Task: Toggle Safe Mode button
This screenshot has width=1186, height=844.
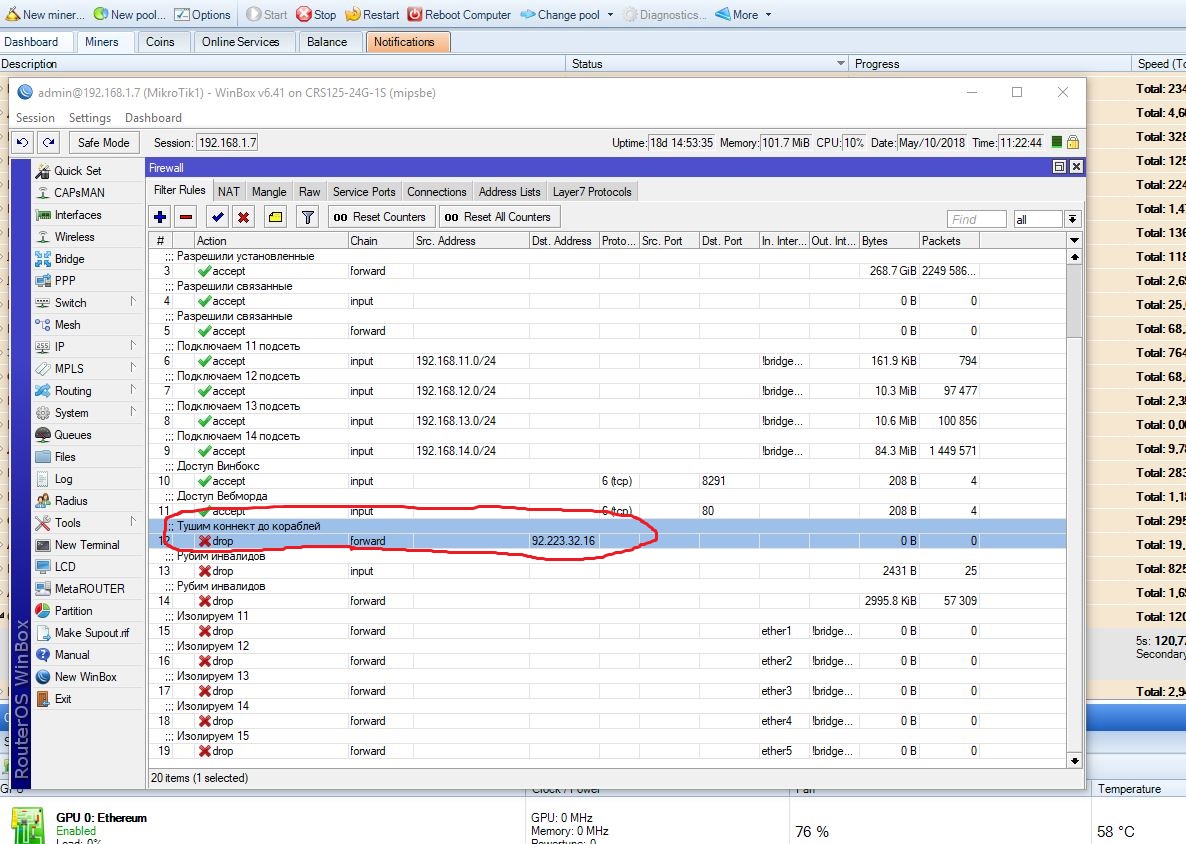Action: (103, 142)
